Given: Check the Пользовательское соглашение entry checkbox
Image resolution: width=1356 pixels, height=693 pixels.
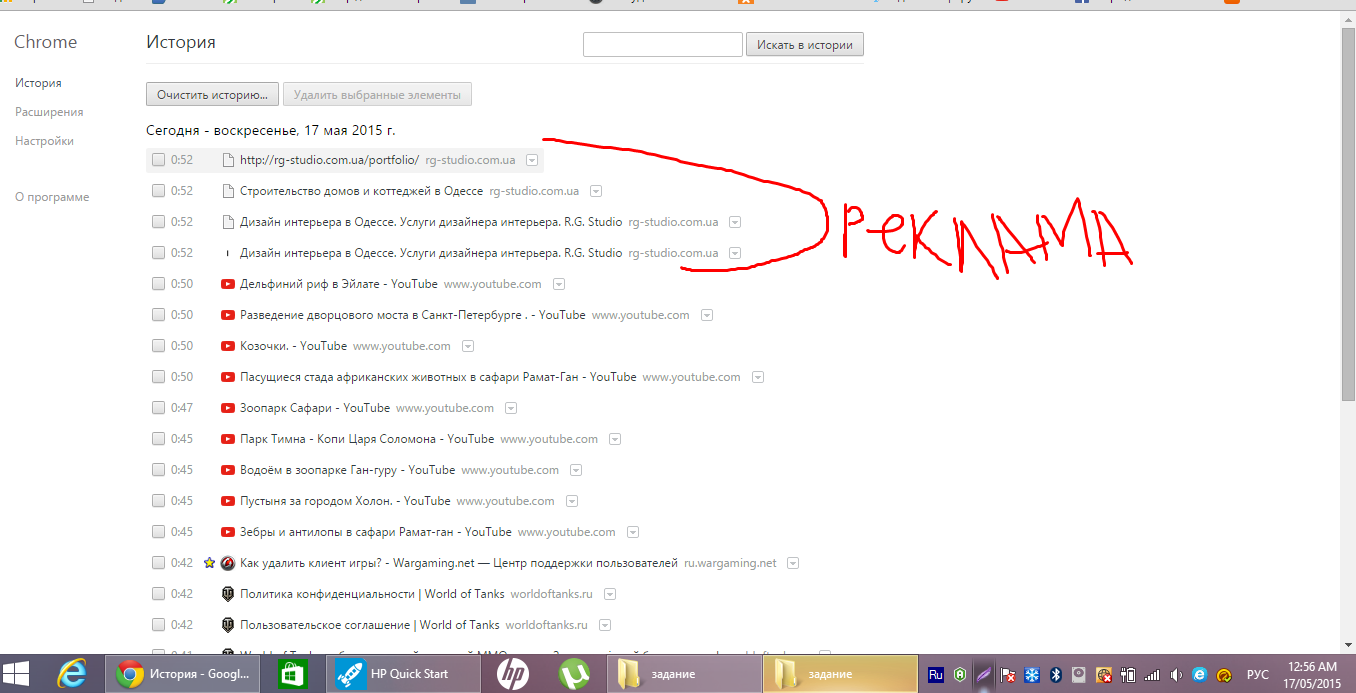Looking at the screenshot, I should point(158,625).
